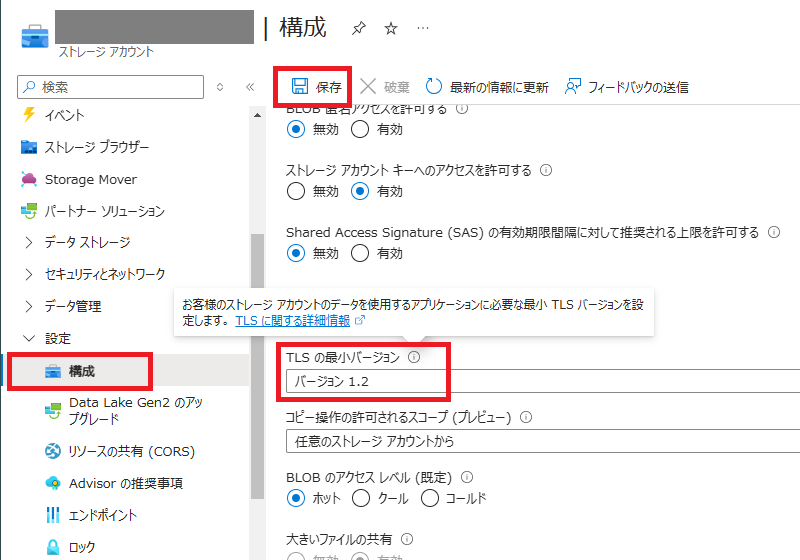This screenshot has width=800, height=560.
Task: Open エンドポイント menu item
Action: [103, 515]
